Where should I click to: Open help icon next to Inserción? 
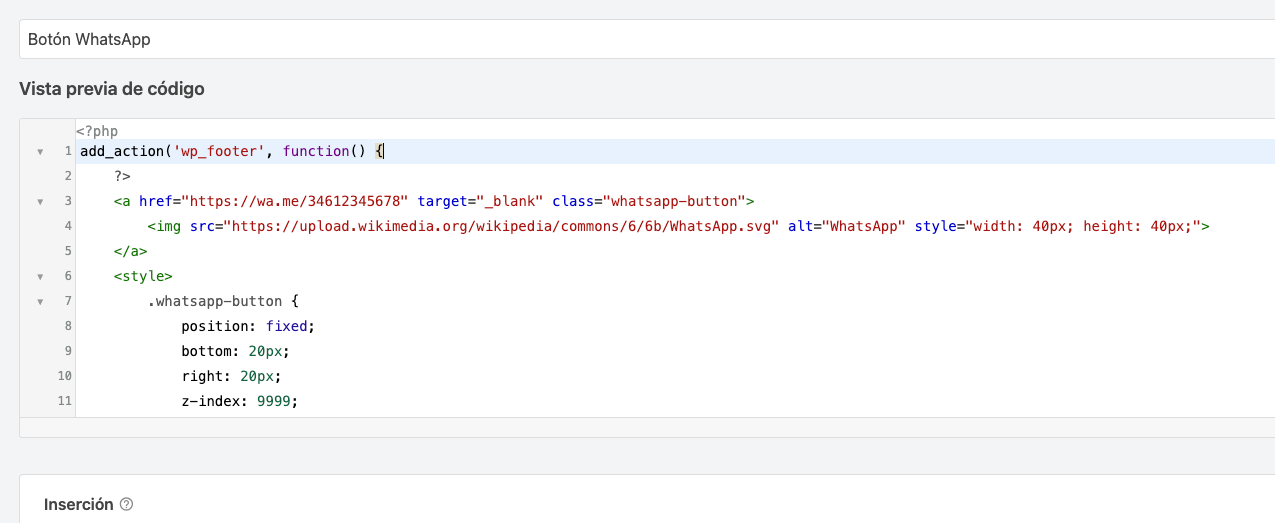coord(126,505)
